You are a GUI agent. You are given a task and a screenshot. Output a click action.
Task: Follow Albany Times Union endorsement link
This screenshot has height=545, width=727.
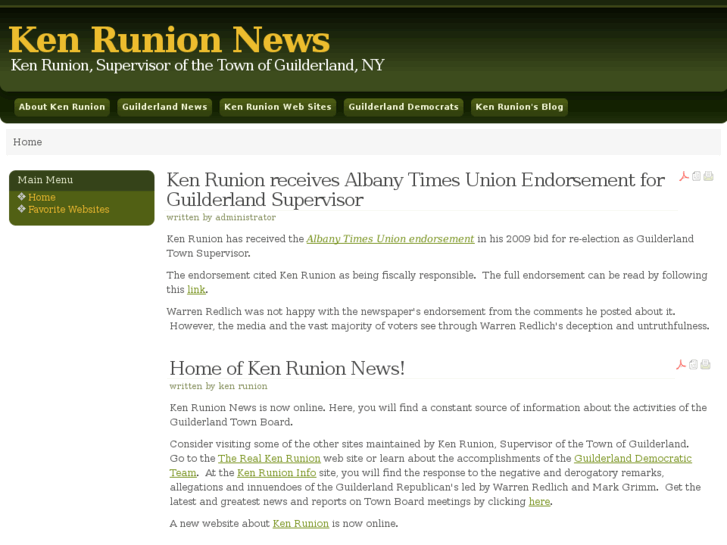[390, 239]
